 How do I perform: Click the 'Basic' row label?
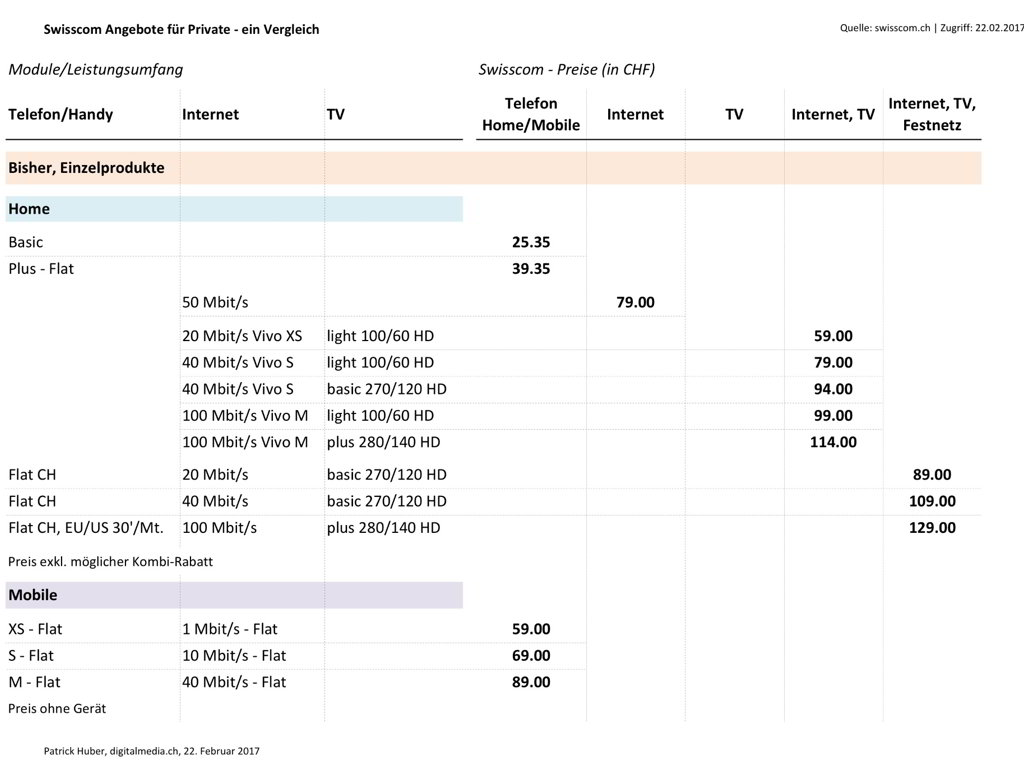pos(25,242)
